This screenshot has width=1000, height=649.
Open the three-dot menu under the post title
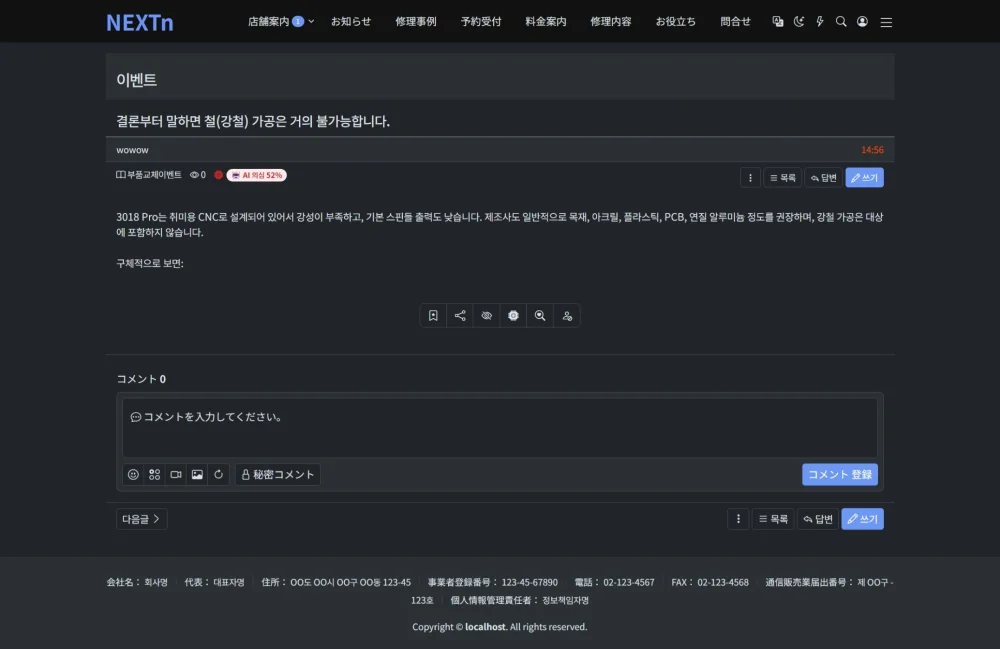tap(750, 178)
